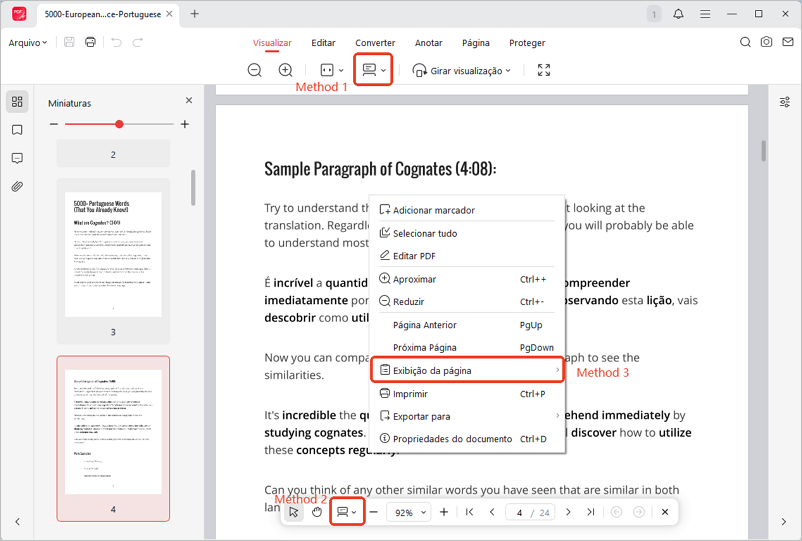Open the properties panel icon at right
Image resolution: width=802 pixels, height=541 pixels.
tap(785, 102)
